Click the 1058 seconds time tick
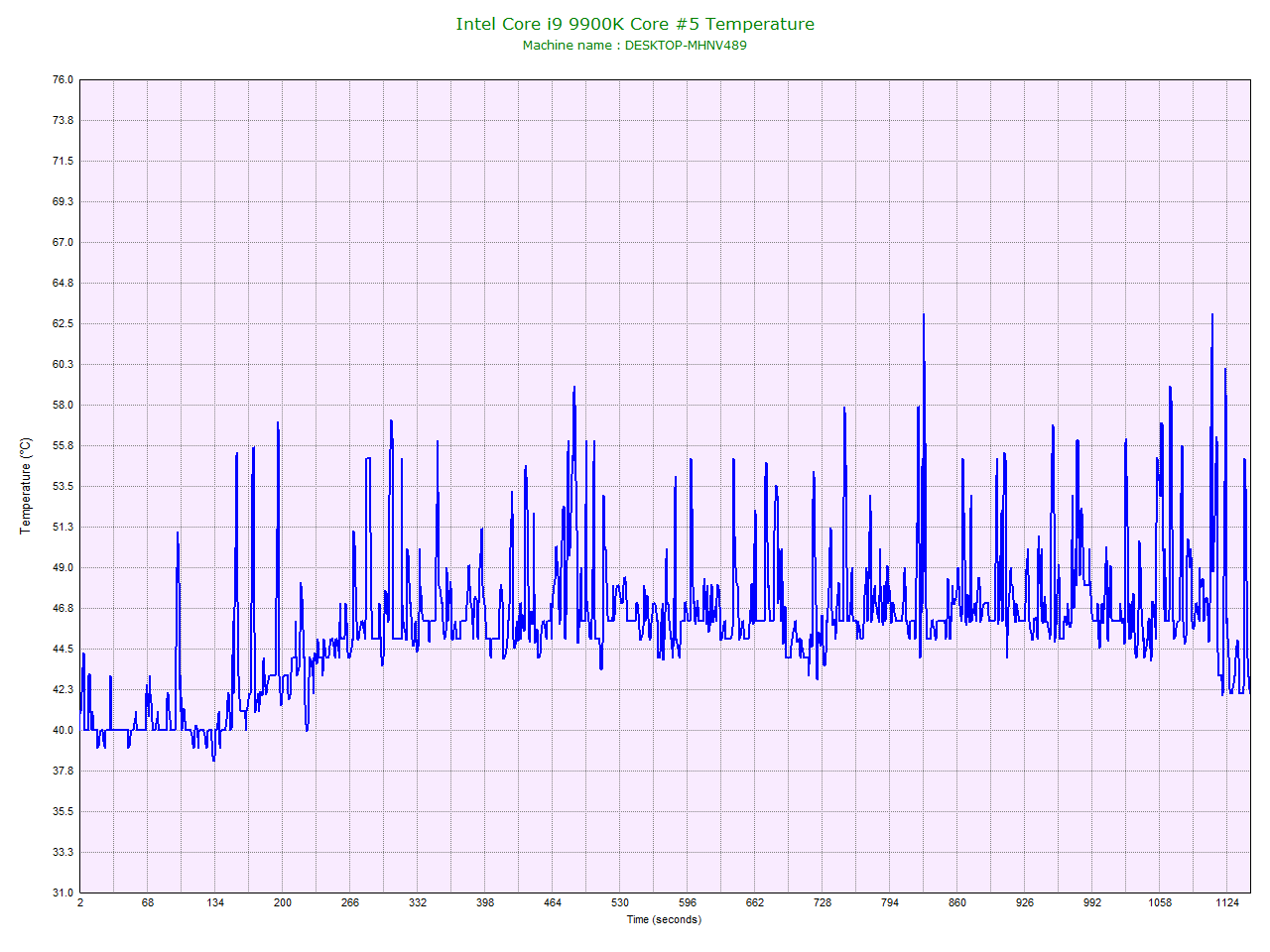This screenshot has height=952, width=1270. point(1160,902)
